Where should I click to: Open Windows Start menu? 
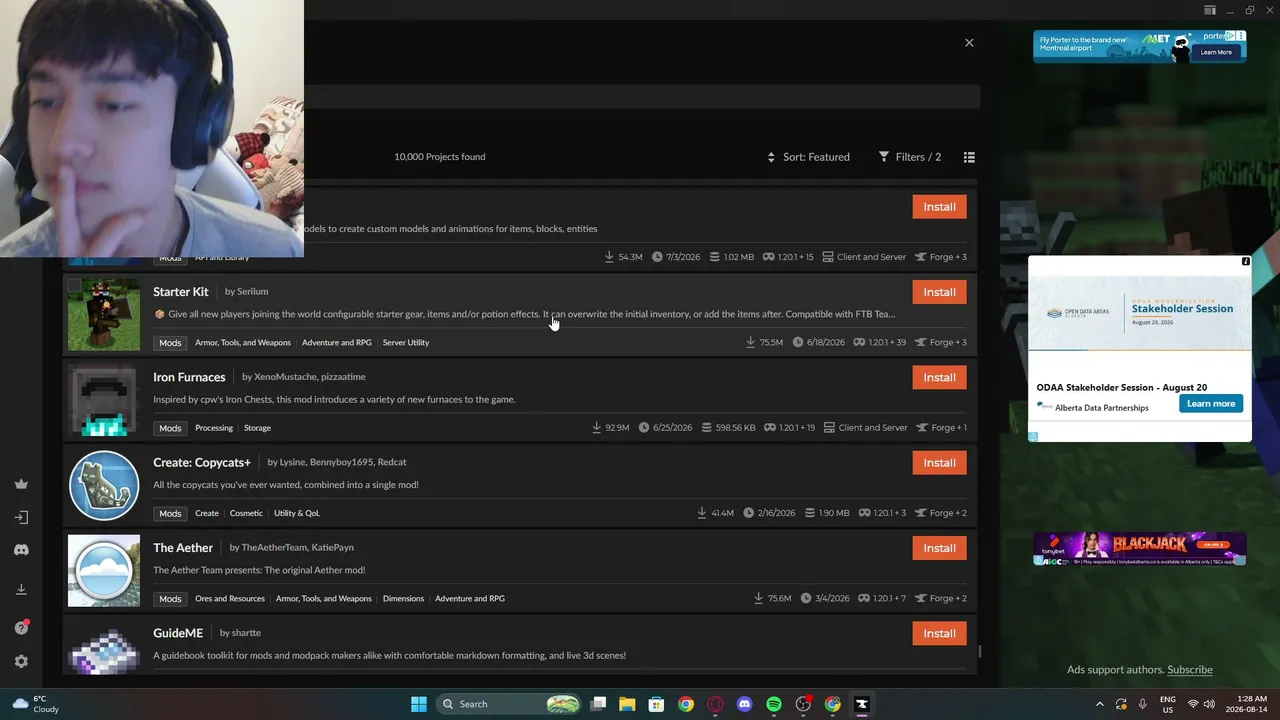[419, 704]
